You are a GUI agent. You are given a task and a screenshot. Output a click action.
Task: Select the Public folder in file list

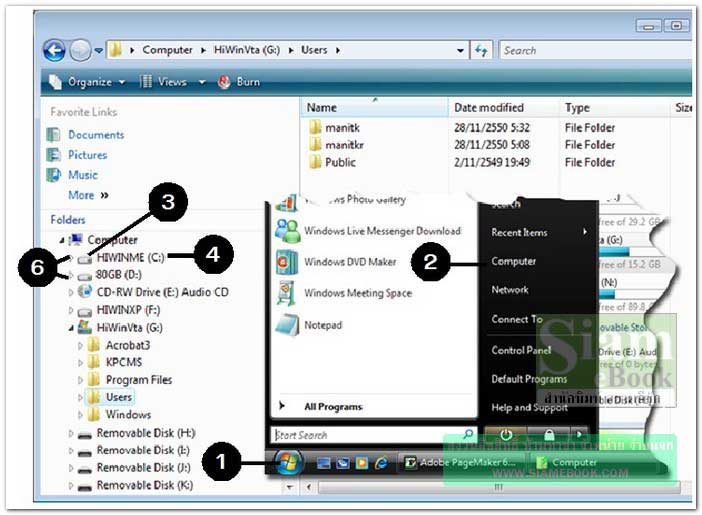(340, 163)
